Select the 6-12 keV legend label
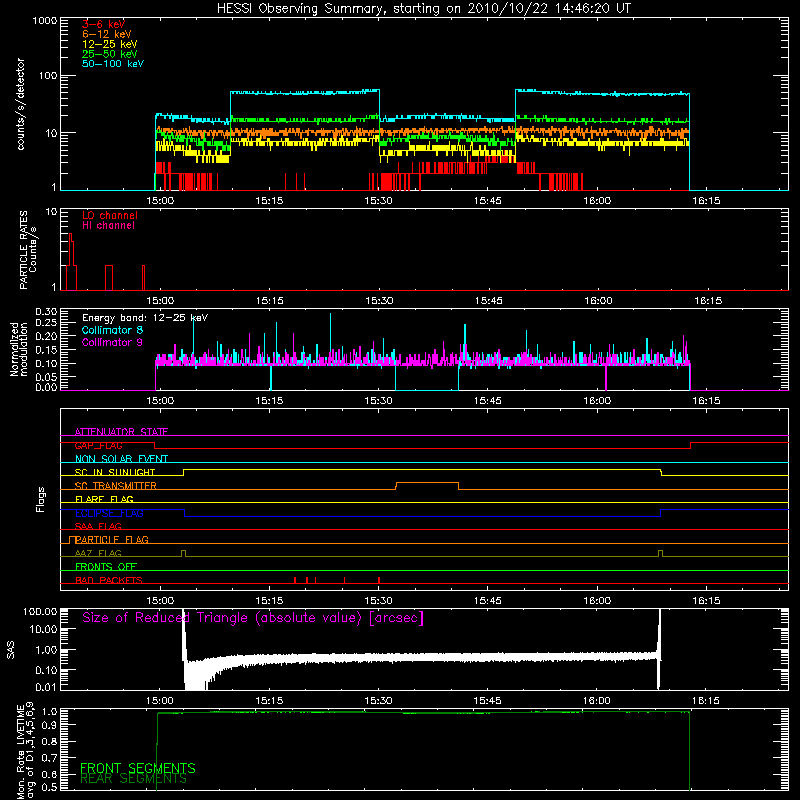 [107, 34]
